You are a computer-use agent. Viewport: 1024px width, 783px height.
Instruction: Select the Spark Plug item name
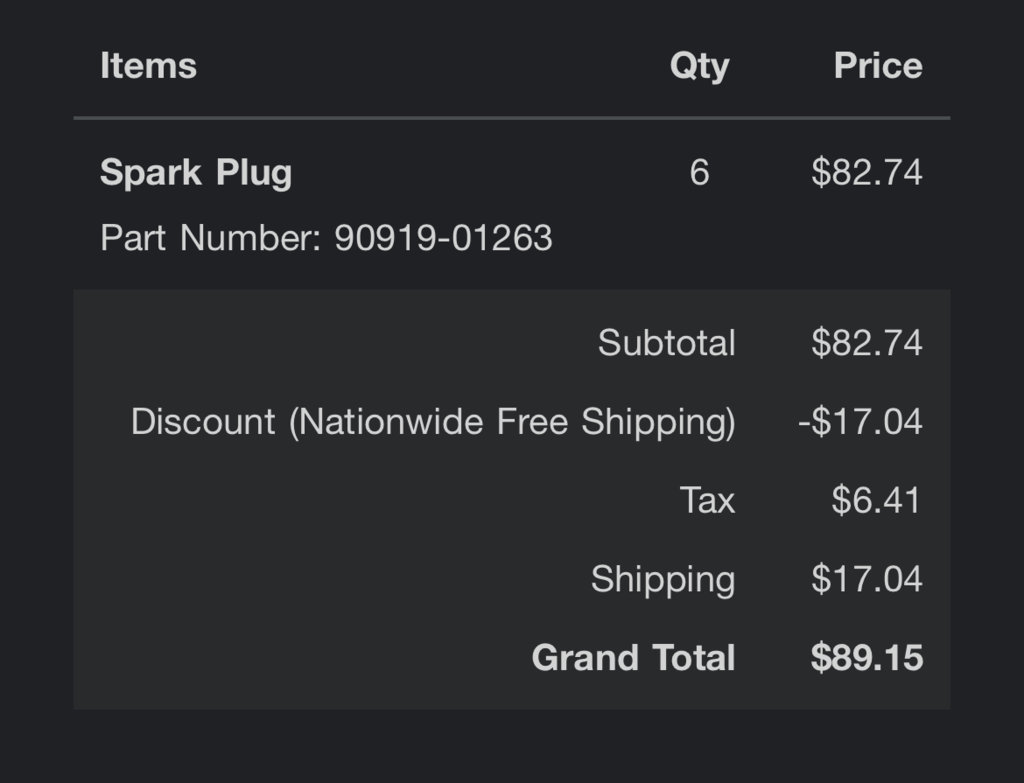click(196, 173)
